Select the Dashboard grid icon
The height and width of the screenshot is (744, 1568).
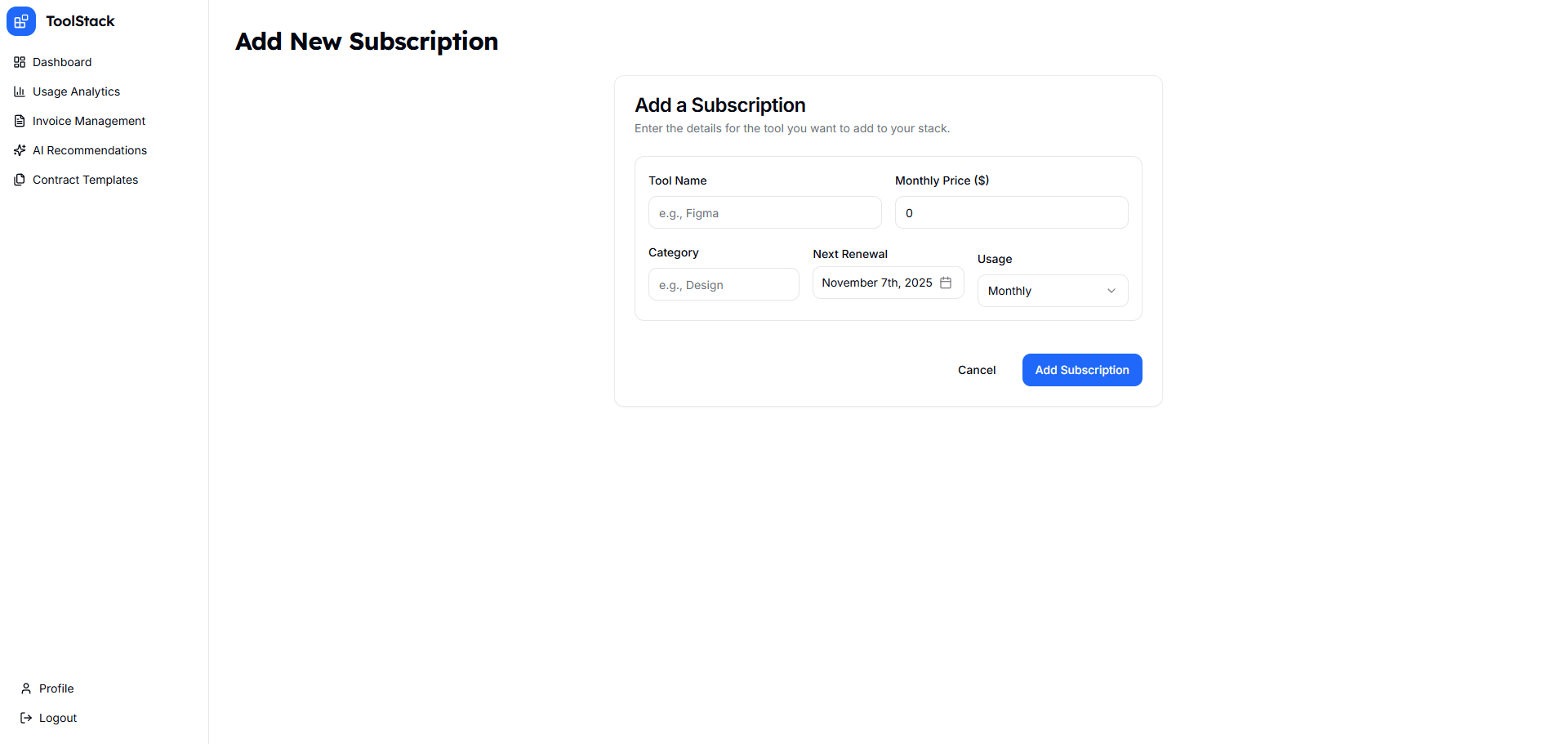pyautogui.click(x=20, y=62)
